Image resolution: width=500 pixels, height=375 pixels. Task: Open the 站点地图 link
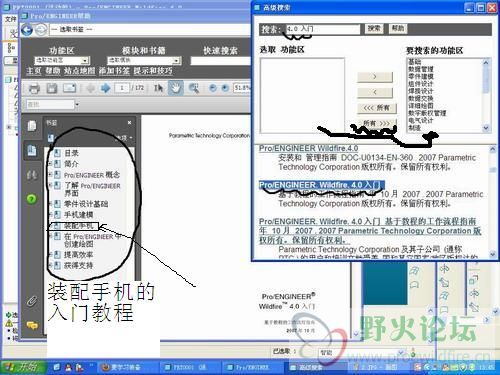tap(79, 71)
